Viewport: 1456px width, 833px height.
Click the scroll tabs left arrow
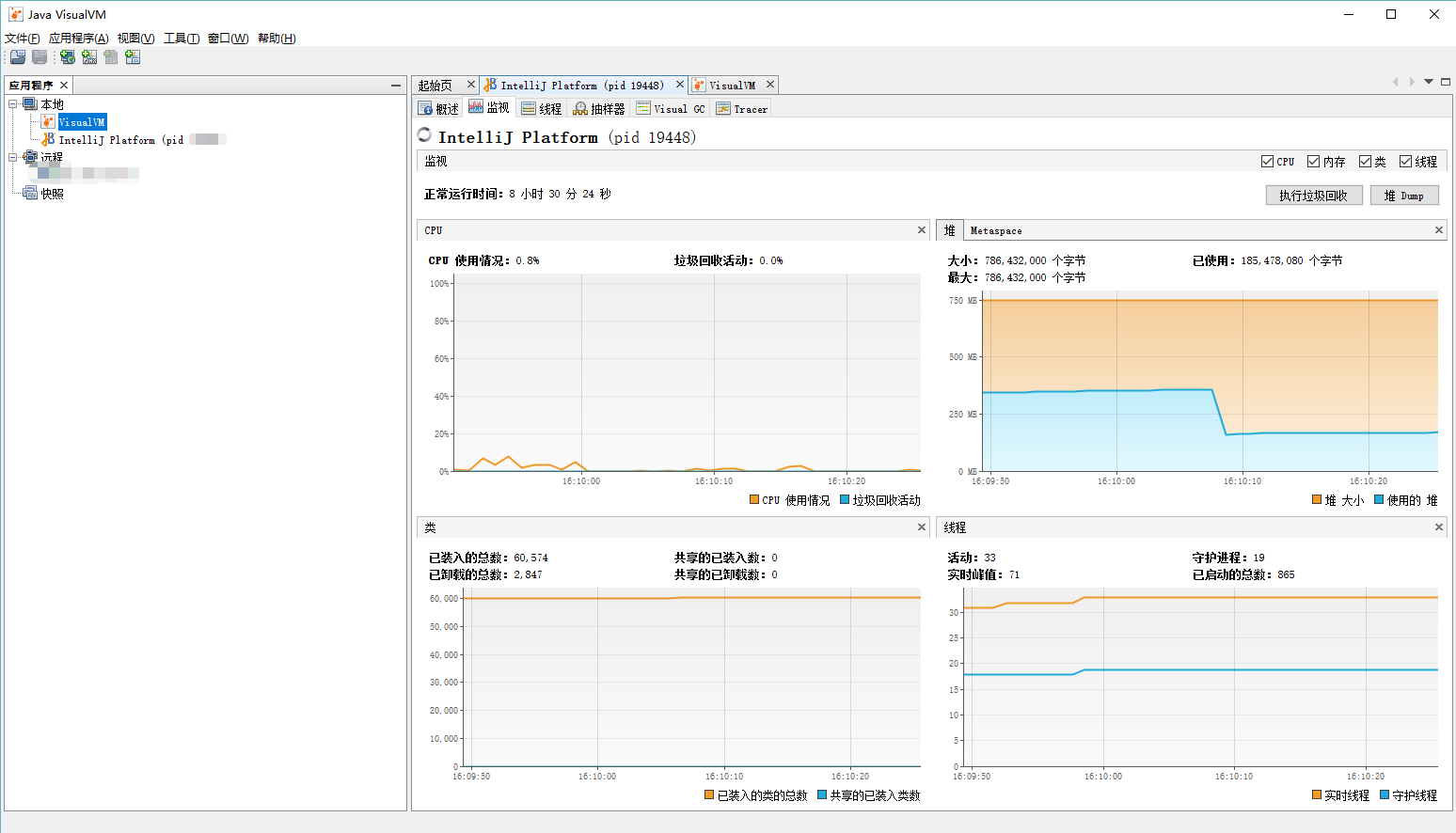pos(1396,82)
